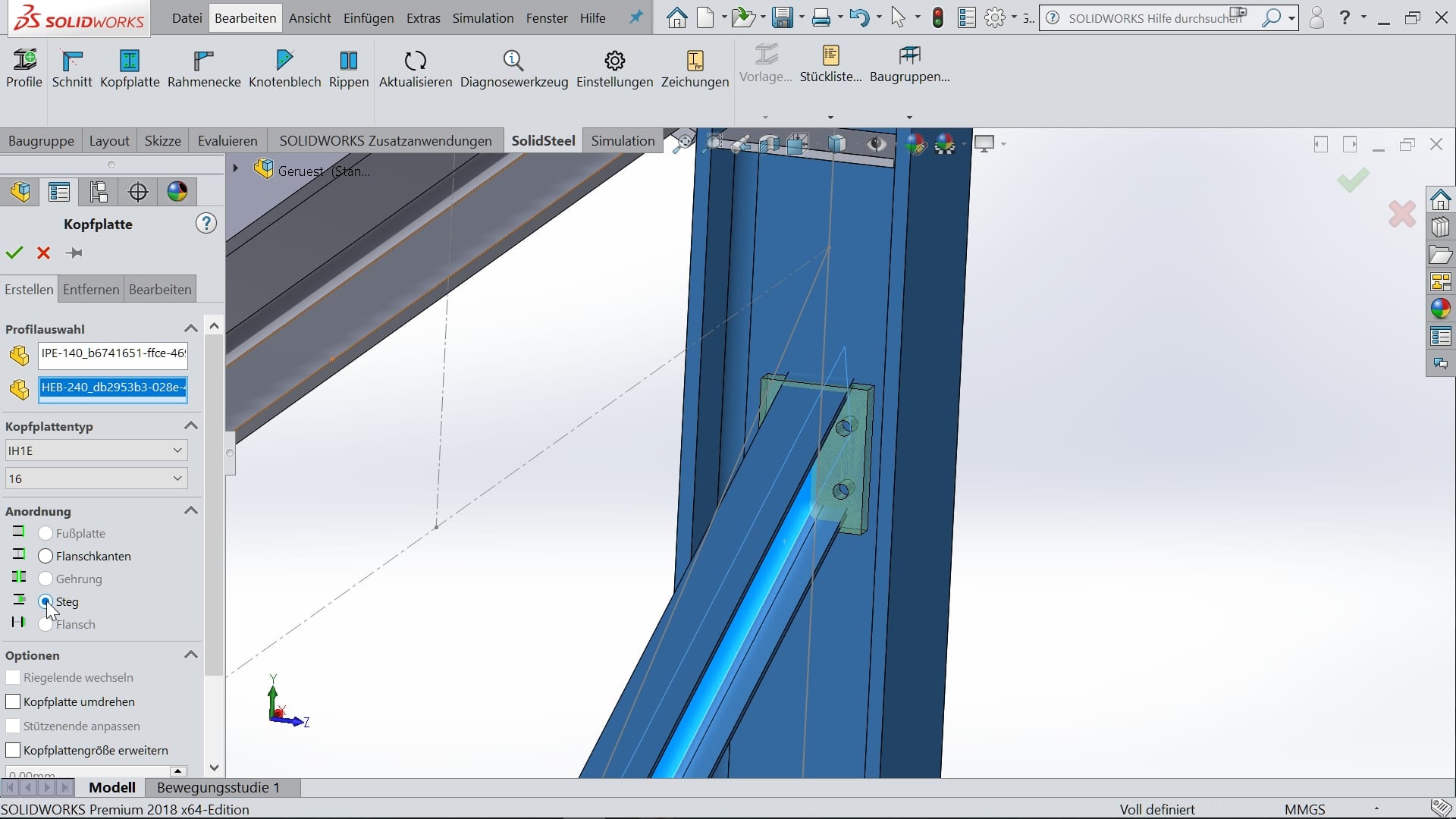Open the Entfernen tab in Kopfplatte
This screenshot has width=1456, height=819.
(91, 290)
